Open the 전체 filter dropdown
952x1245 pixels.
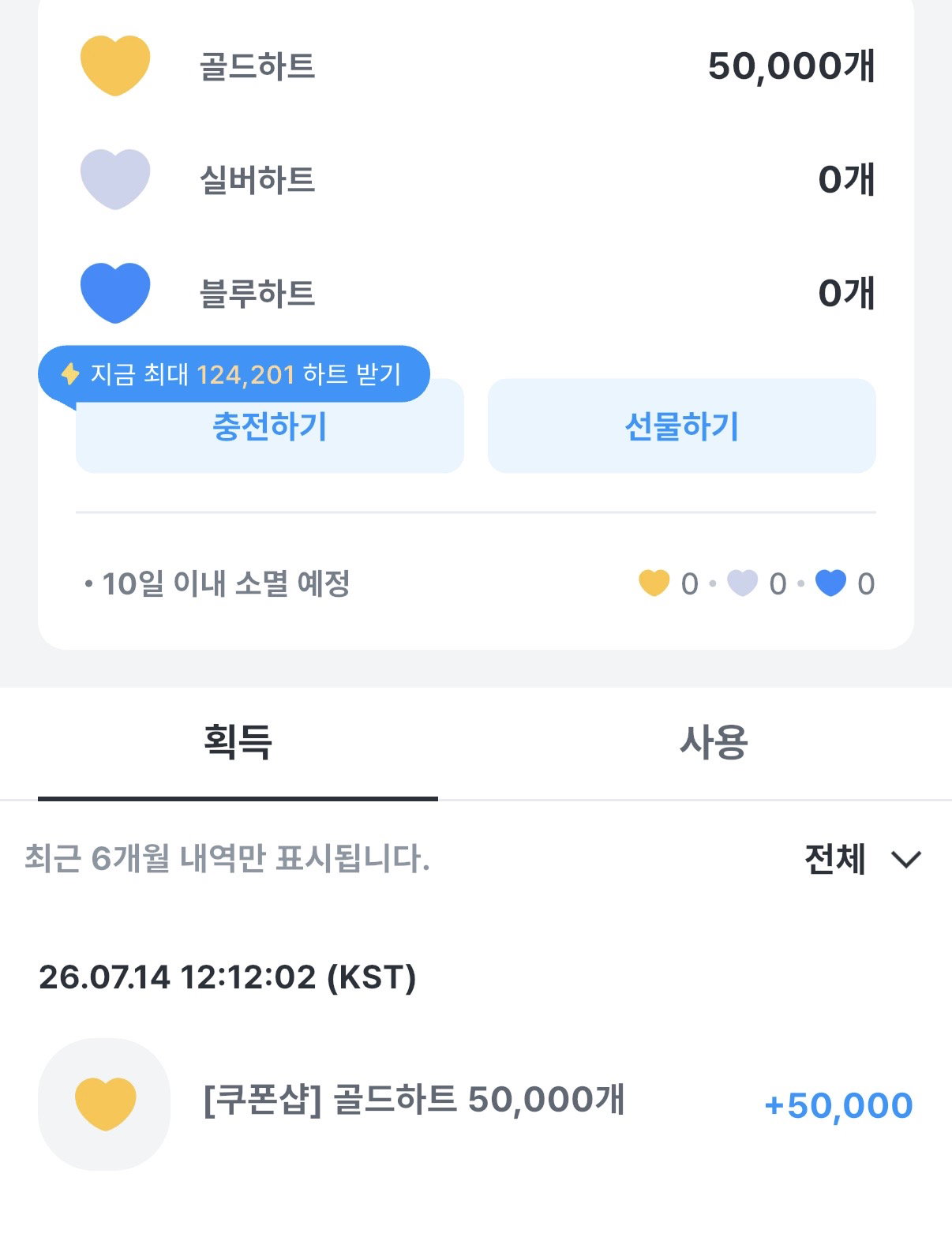pyautogui.click(x=863, y=859)
